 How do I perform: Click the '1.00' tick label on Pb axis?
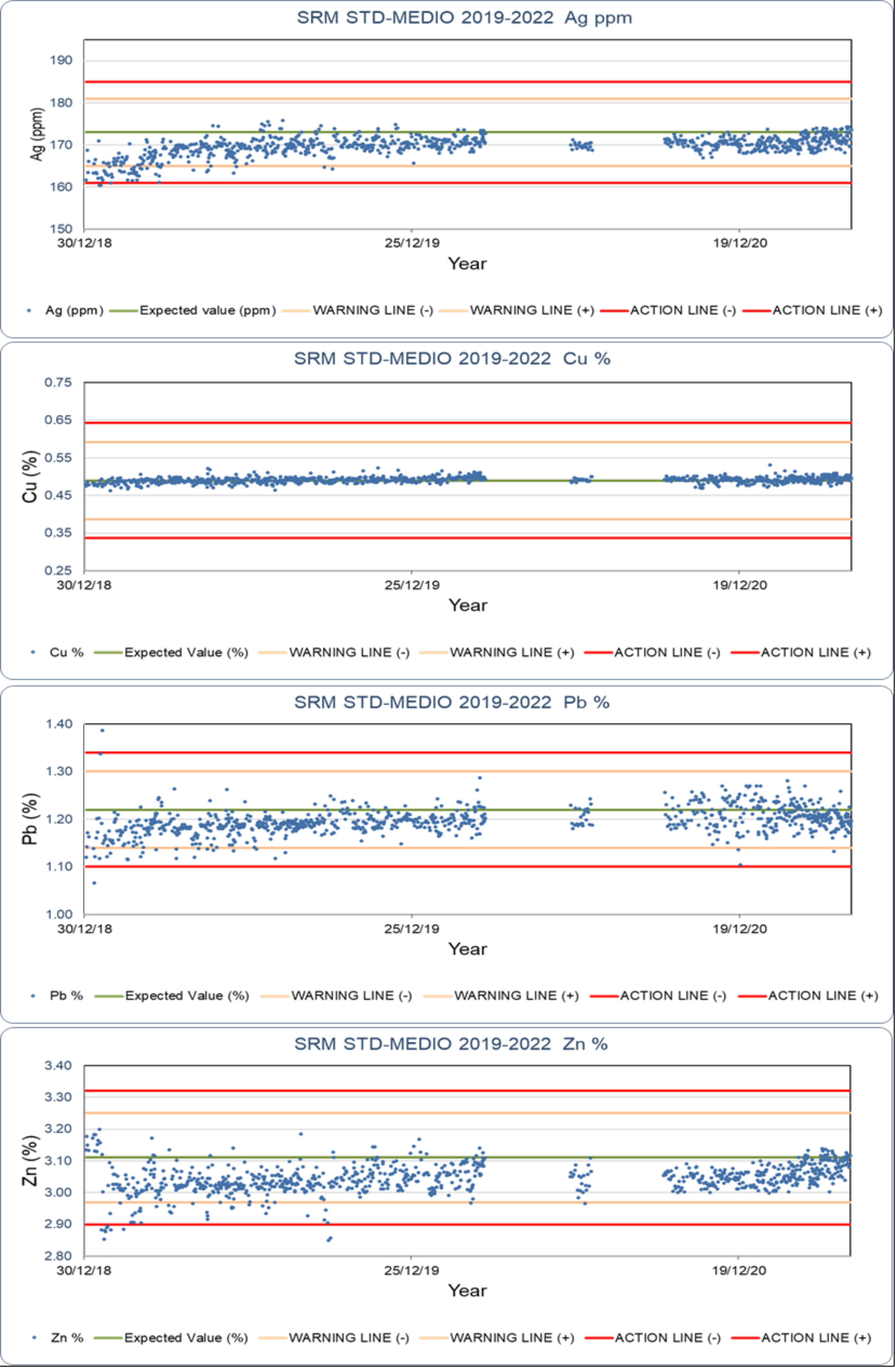pos(59,915)
